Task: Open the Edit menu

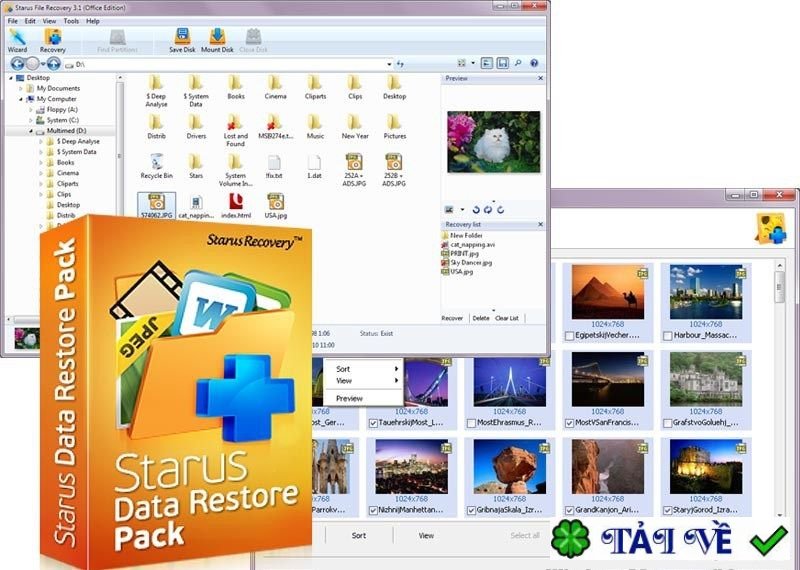Action: click(x=30, y=21)
